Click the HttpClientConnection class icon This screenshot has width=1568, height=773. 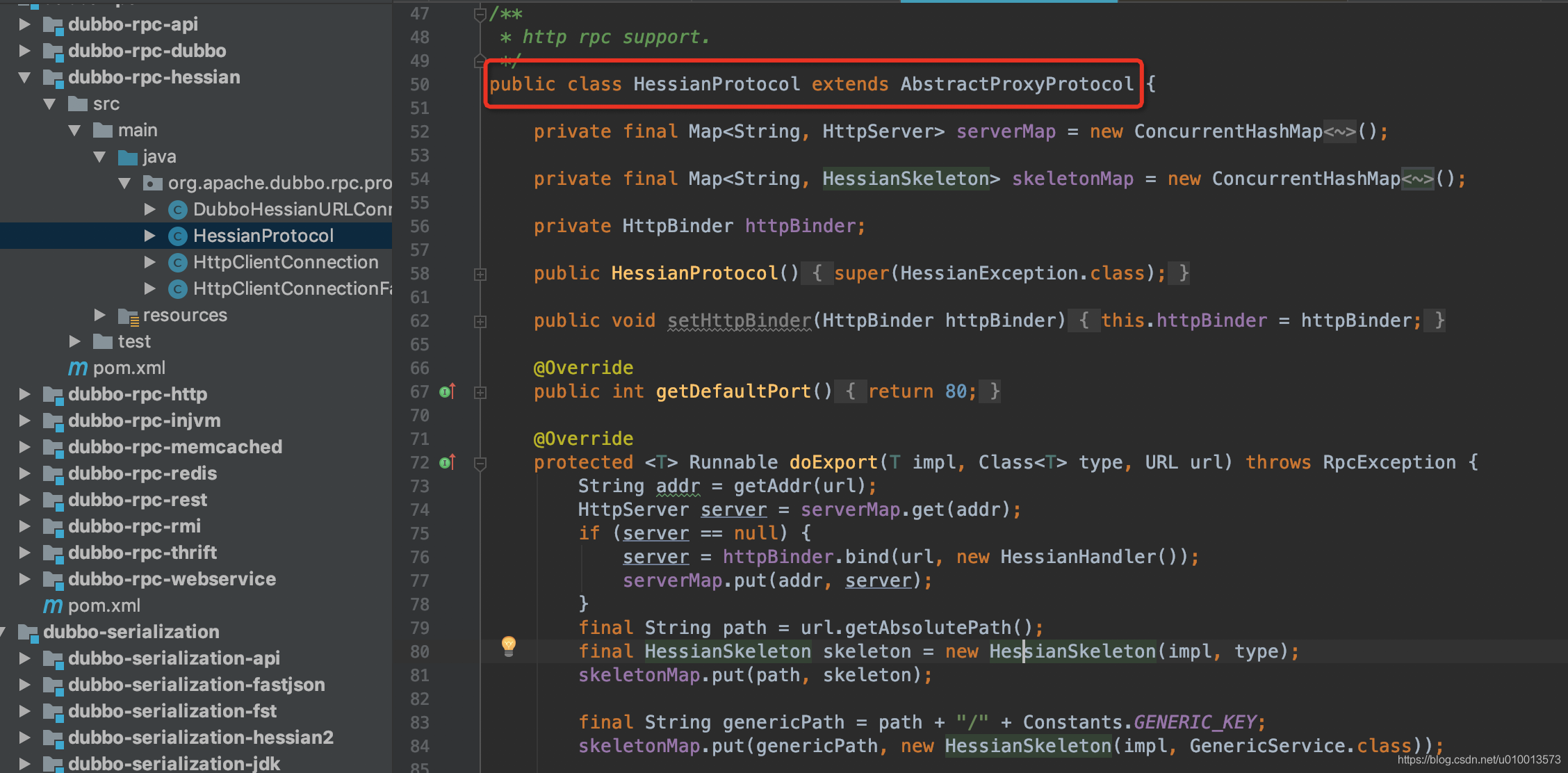point(178,263)
